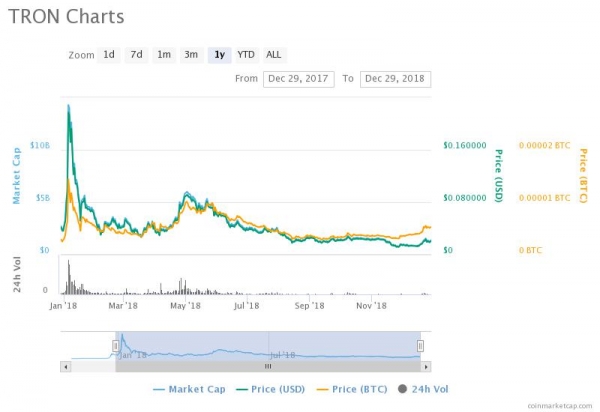Toggle Market Cap series in legend
The width and height of the screenshot is (600, 412).
pos(189,389)
